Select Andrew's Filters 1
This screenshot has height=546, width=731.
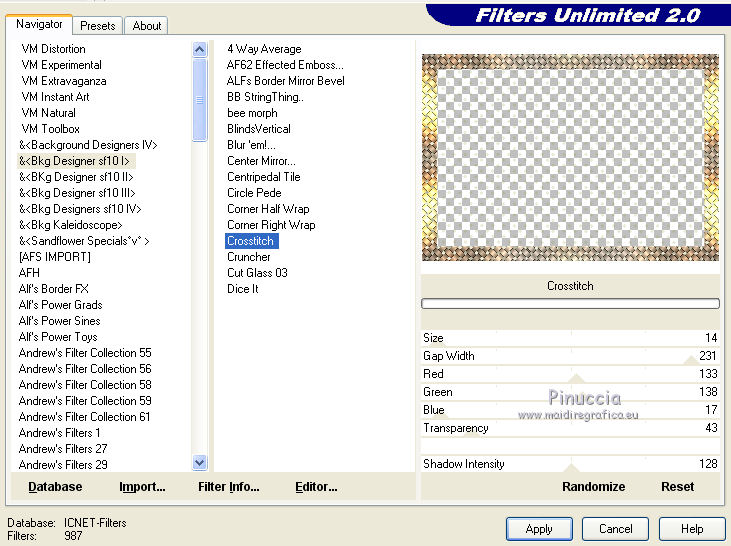(x=60, y=433)
